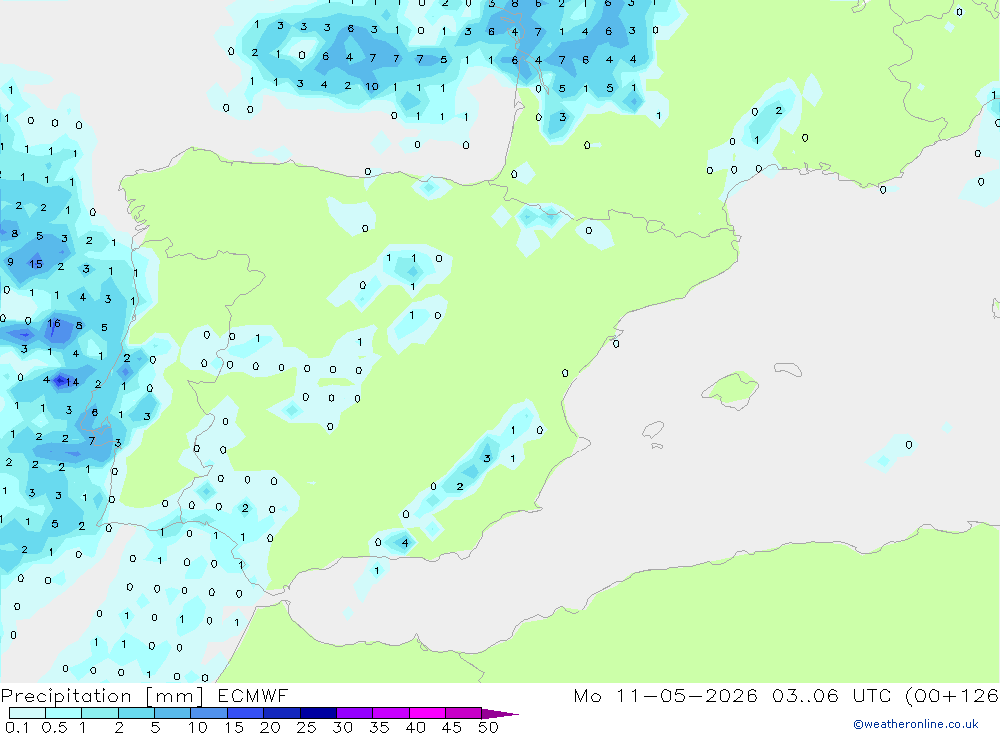Click the '20' legend scale label
The image size is (1000, 733).
(270, 727)
